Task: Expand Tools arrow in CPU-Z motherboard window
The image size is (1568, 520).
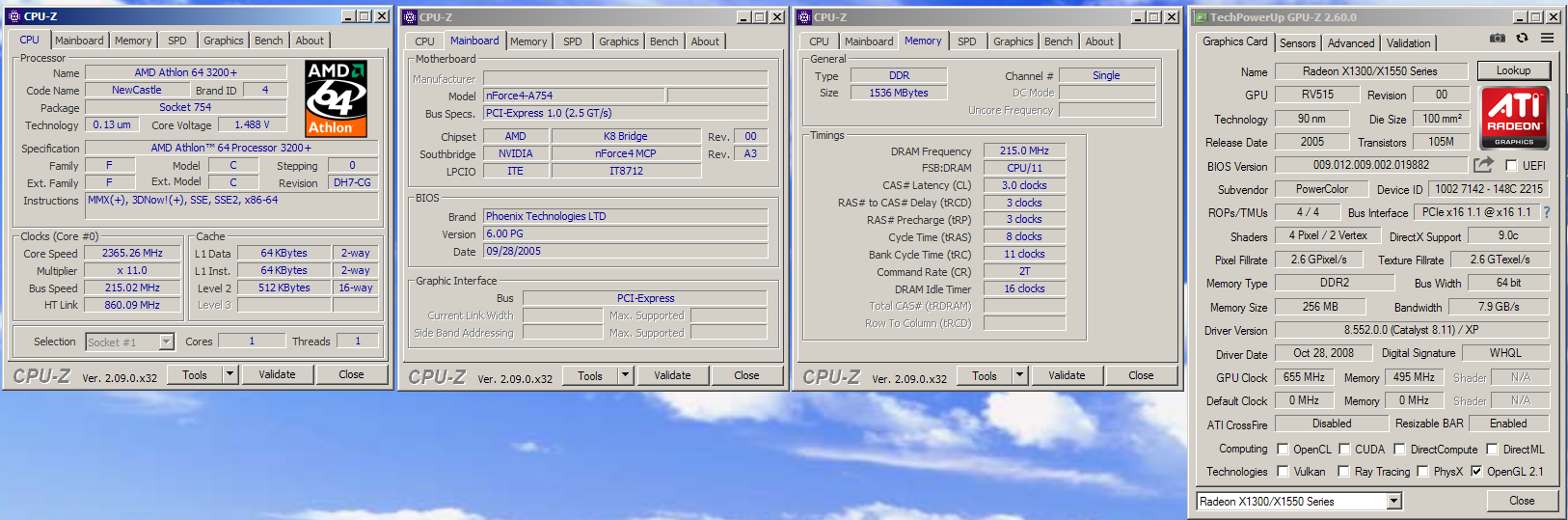Action: pos(625,375)
